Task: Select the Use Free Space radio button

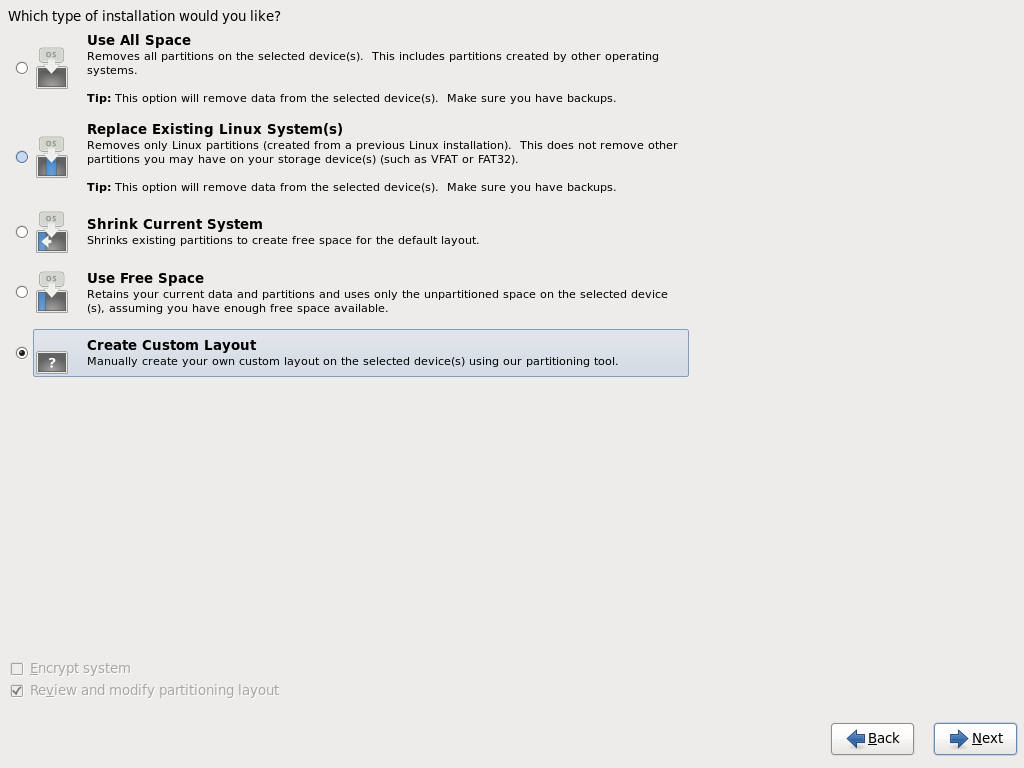Action: (x=21, y=291)
